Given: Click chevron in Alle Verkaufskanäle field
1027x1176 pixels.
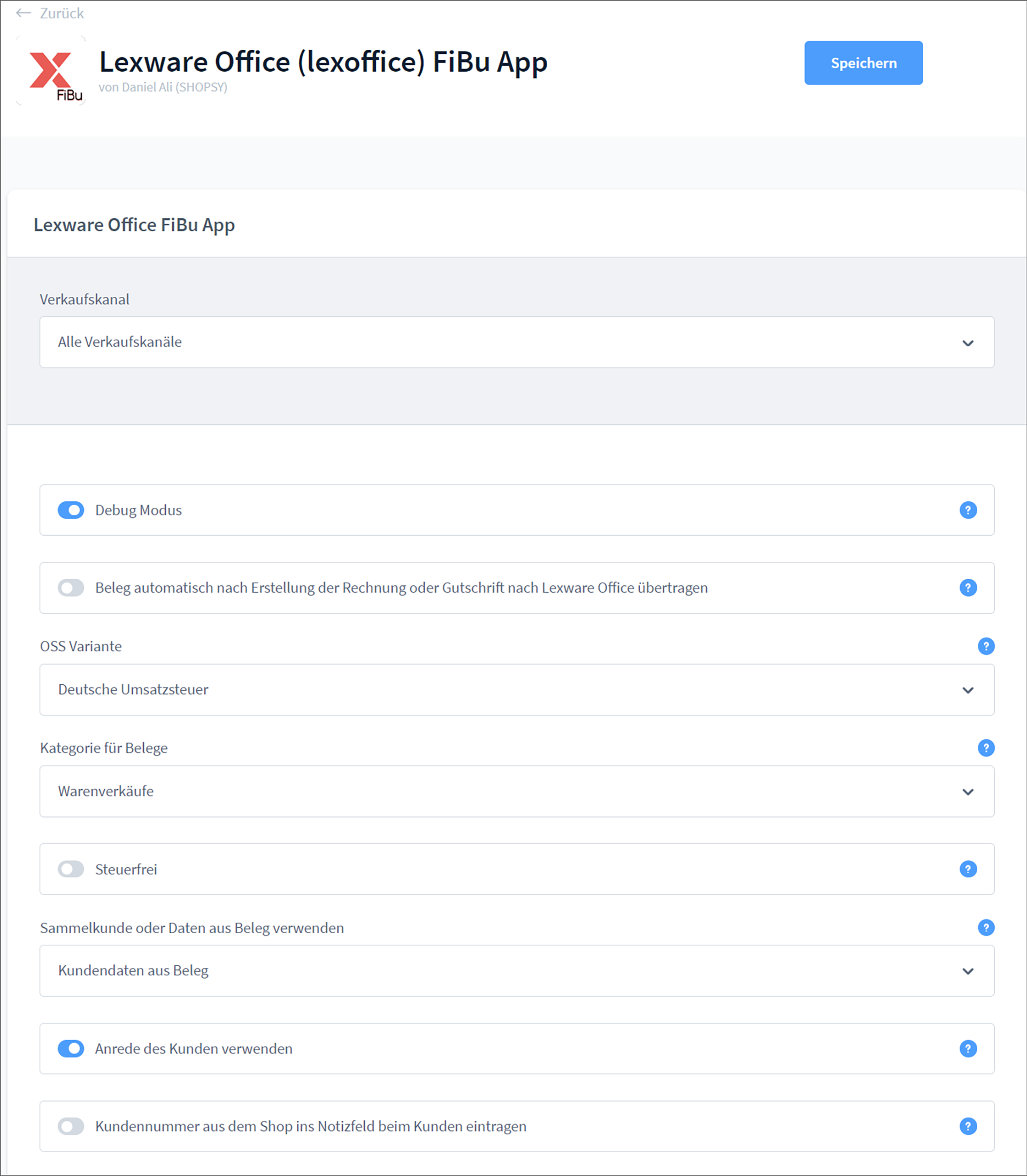Looking at the screenshot, I should coord(968,343).
